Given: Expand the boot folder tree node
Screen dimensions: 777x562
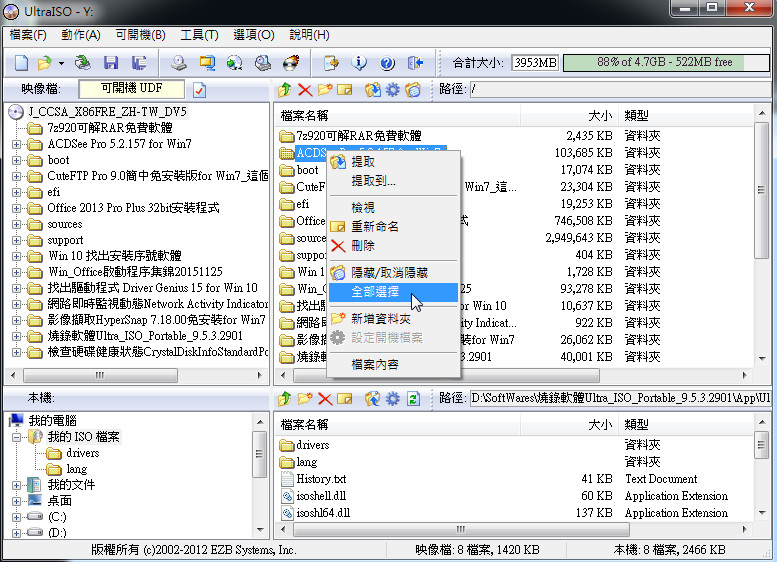Looking at the screenshot, I should [16, 161].
